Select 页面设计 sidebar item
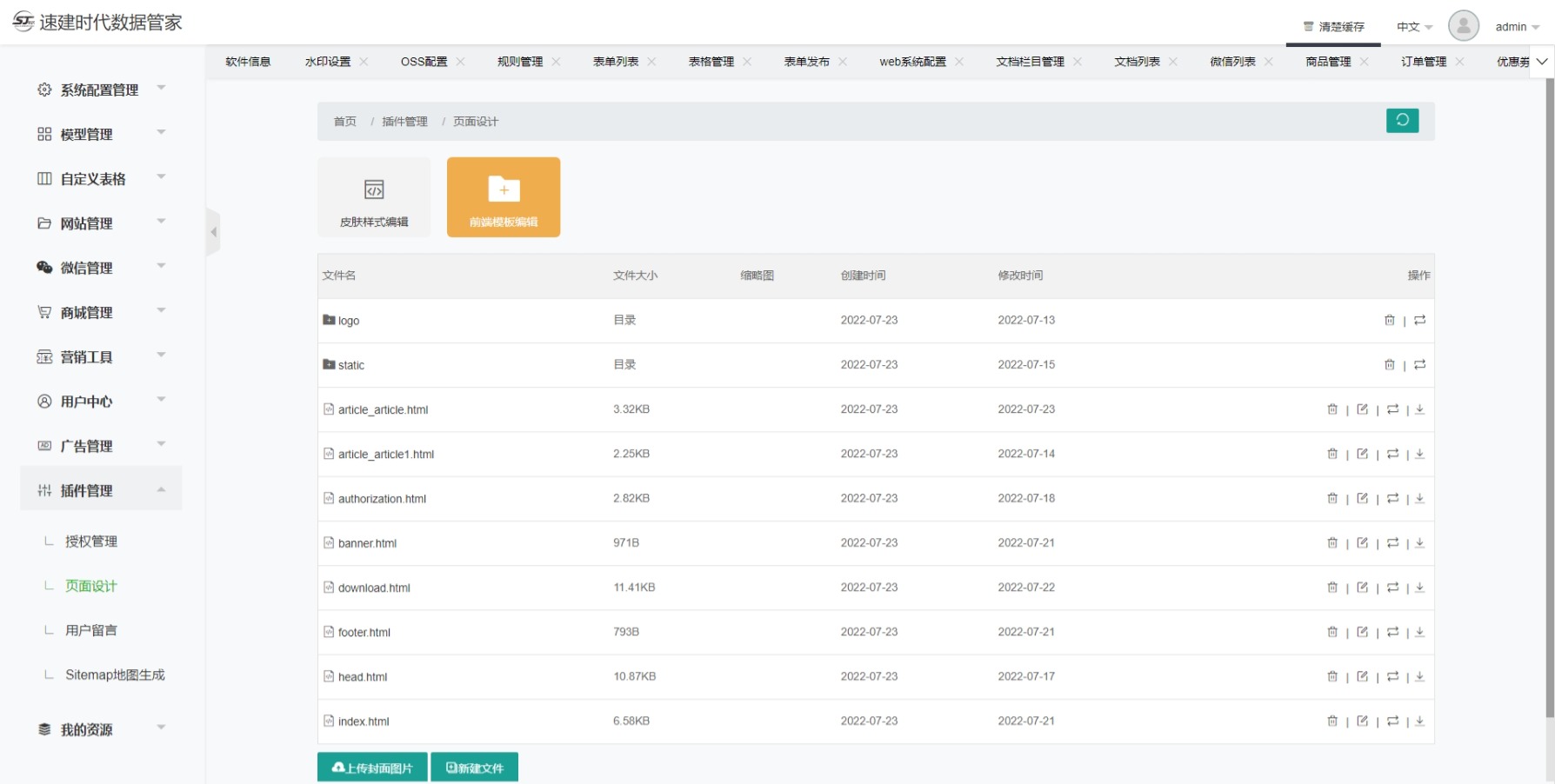Image resolution: width=1555 pixels, height=784 pixels. [91, 586]
